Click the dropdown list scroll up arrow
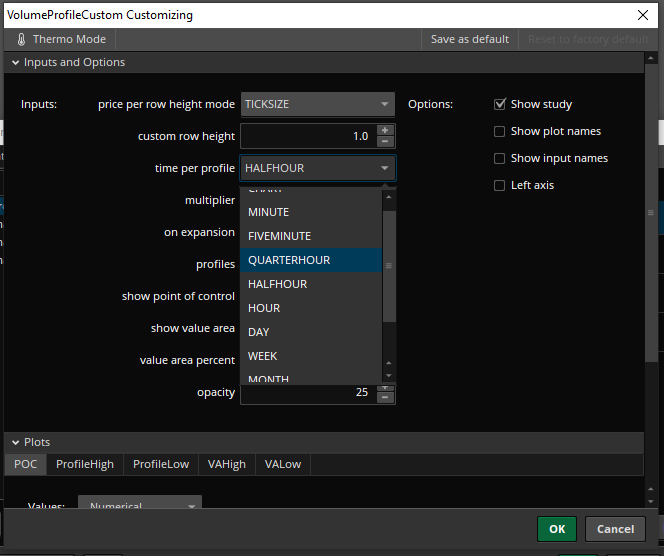This screenshot has width=664, height=556. [x=389, y=197]
